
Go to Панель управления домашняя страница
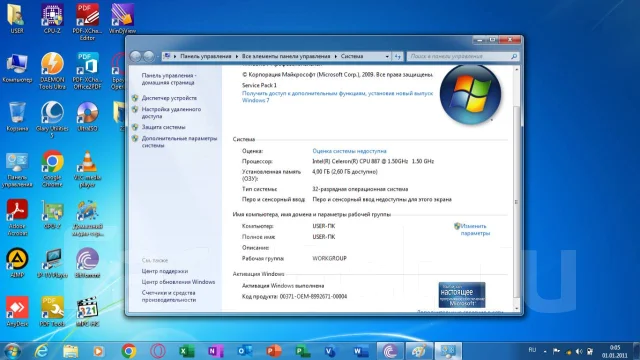point(169,79)
